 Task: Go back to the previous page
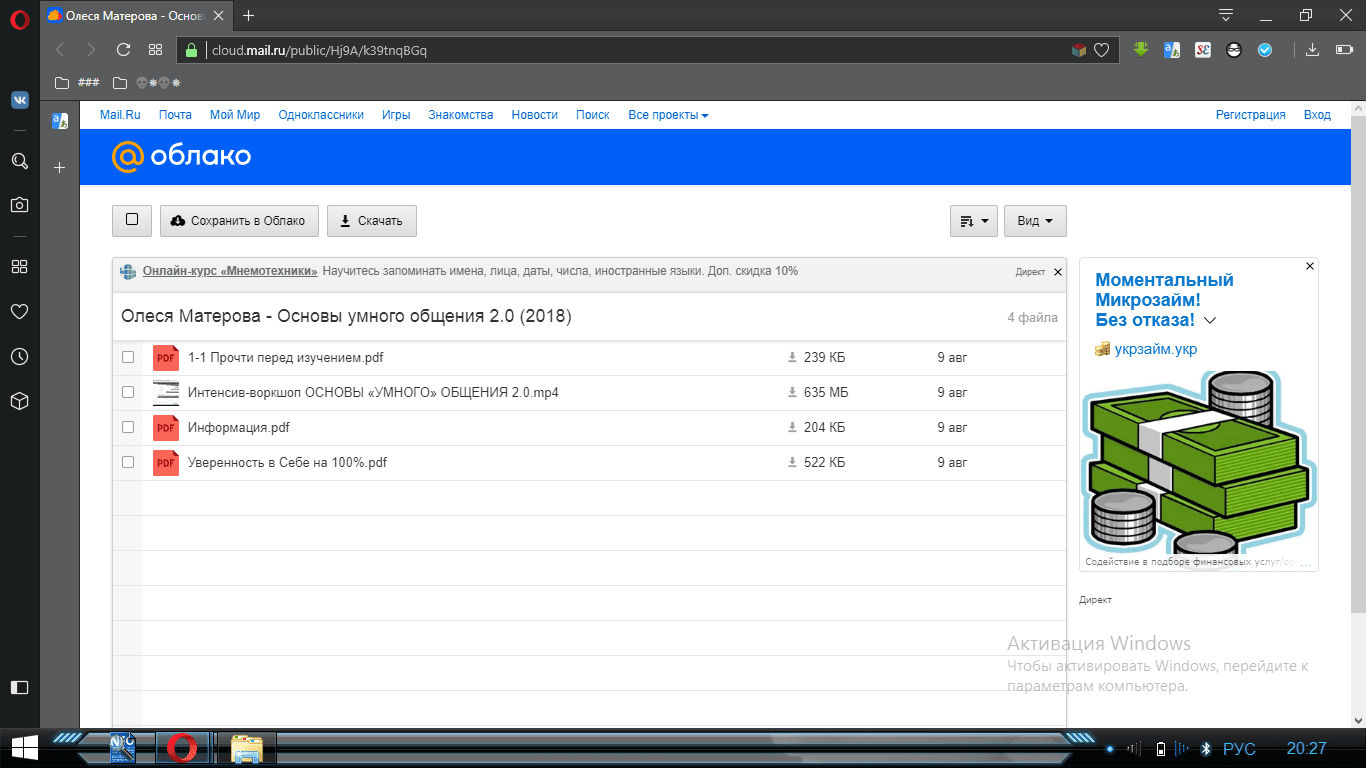60,50
